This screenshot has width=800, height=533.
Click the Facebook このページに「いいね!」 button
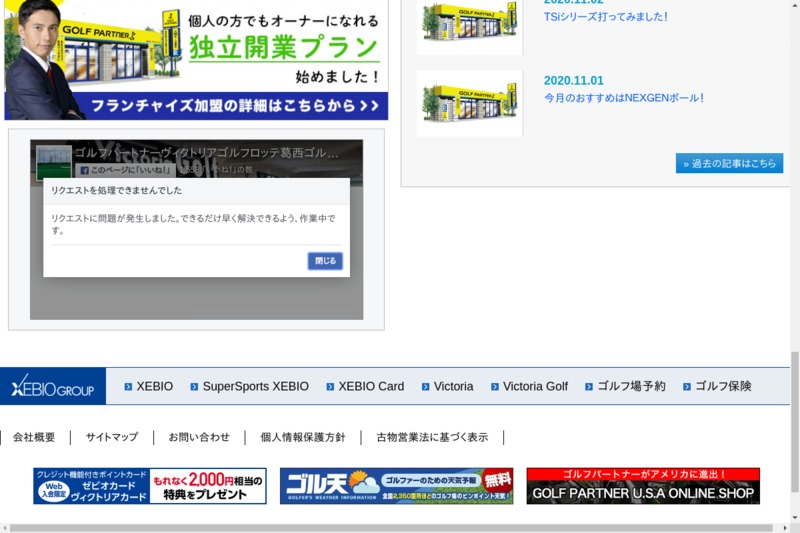126,170
